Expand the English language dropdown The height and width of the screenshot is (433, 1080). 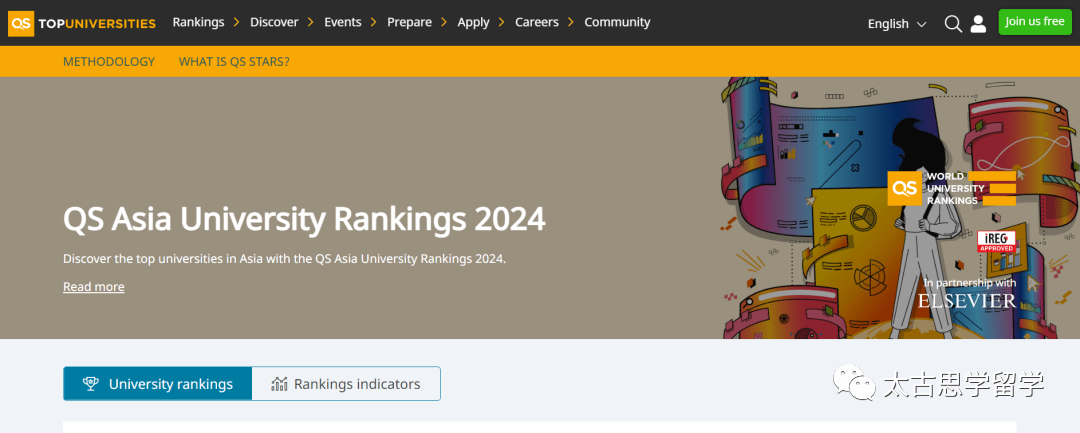click(897, 23)
